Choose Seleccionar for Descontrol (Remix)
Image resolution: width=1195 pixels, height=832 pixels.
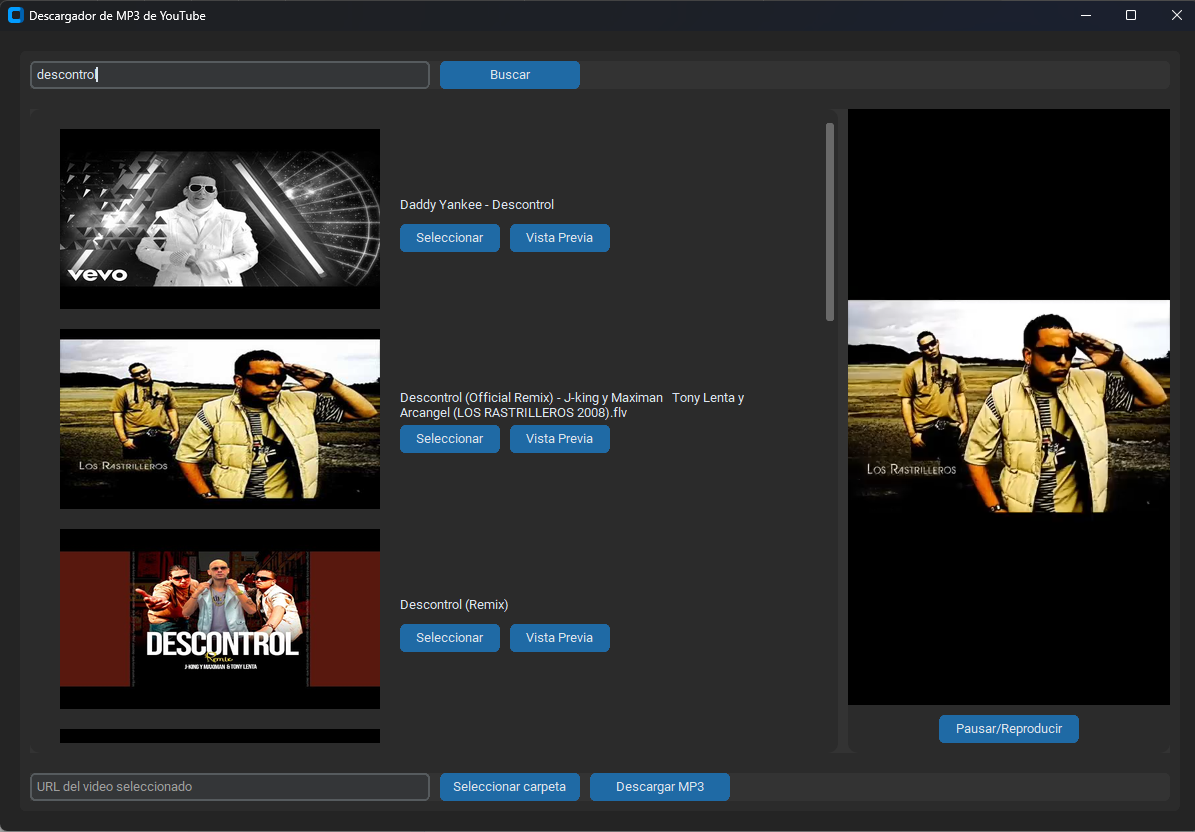click(450, 638)
